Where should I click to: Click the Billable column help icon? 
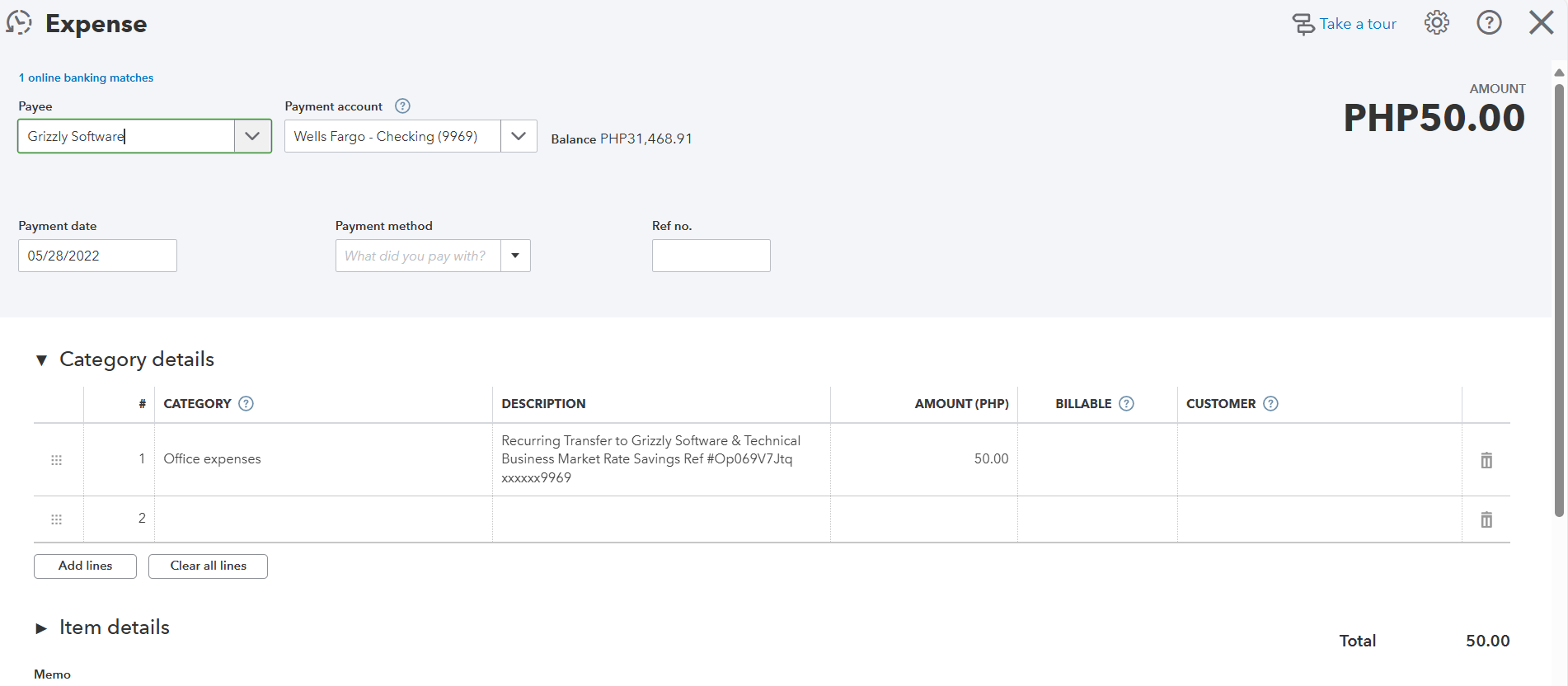click(x=1126, y=404)
